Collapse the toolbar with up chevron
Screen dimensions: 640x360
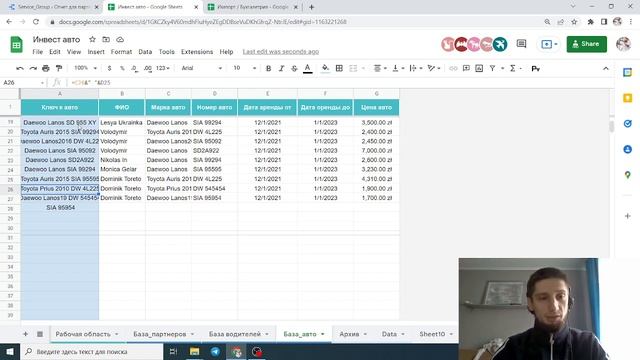coord(606,68)
